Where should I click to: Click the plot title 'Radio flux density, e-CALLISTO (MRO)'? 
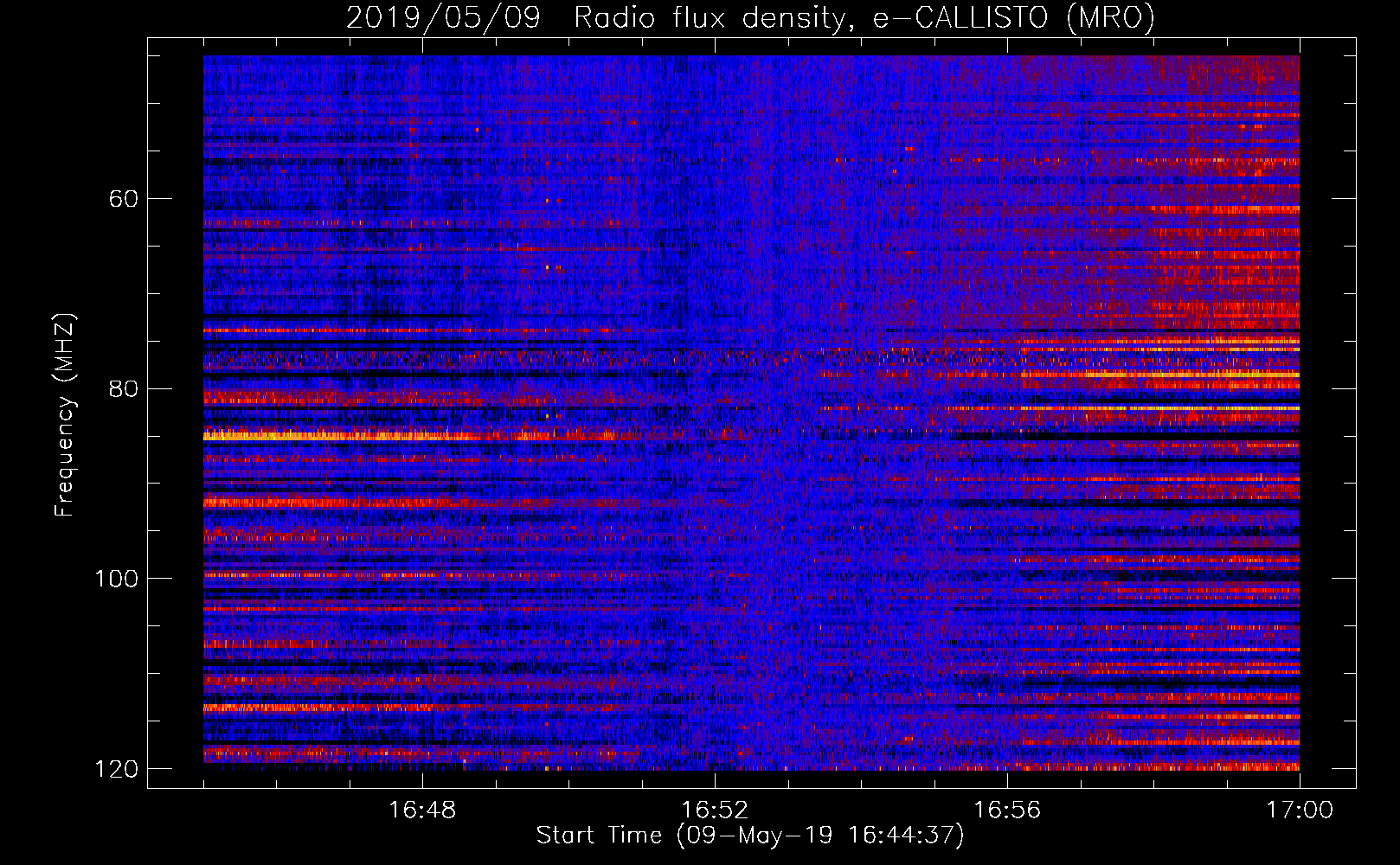(x=864, y=17)
